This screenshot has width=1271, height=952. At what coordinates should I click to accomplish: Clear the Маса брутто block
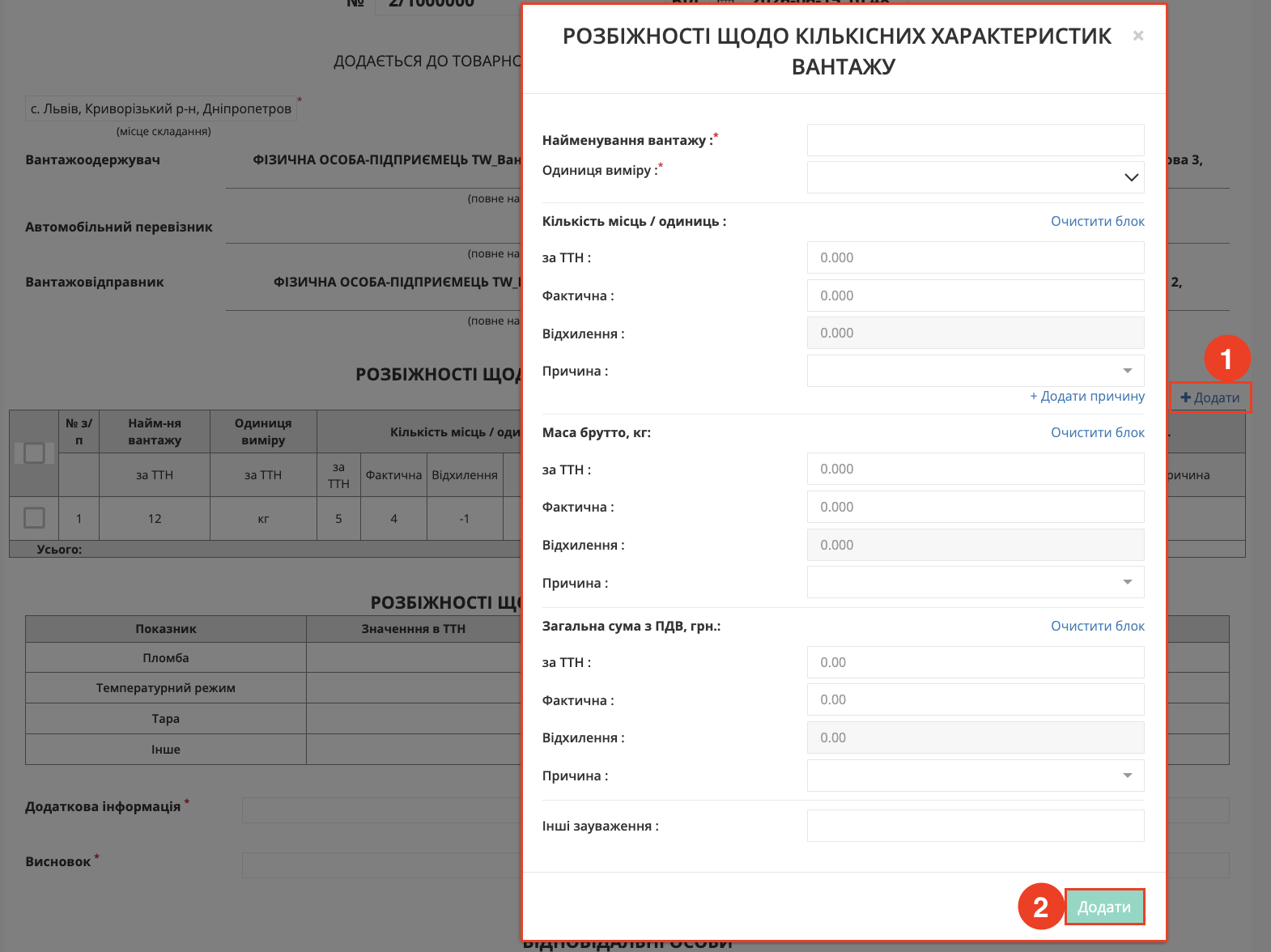click(1098, 432)
